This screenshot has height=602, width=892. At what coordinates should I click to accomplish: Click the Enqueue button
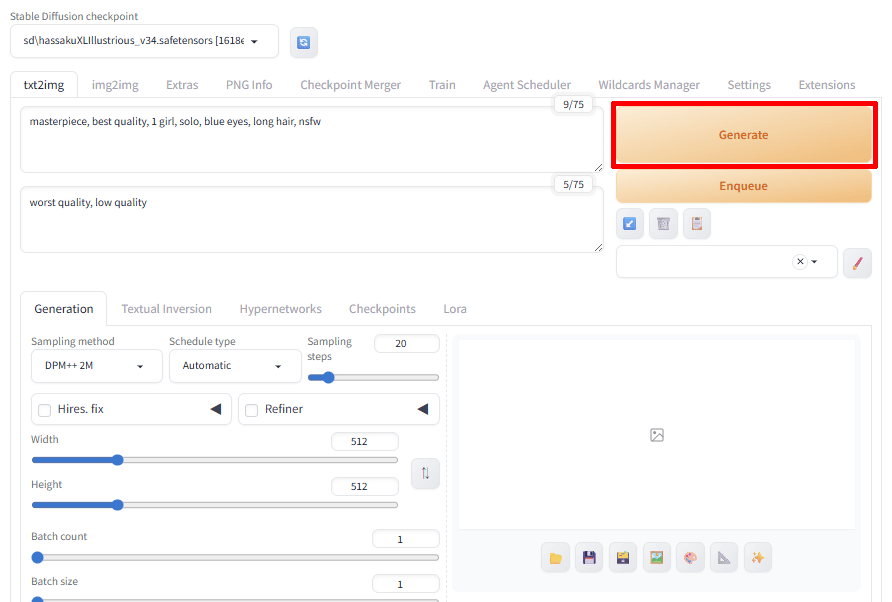pyautogui.click(x=743, y=186)
